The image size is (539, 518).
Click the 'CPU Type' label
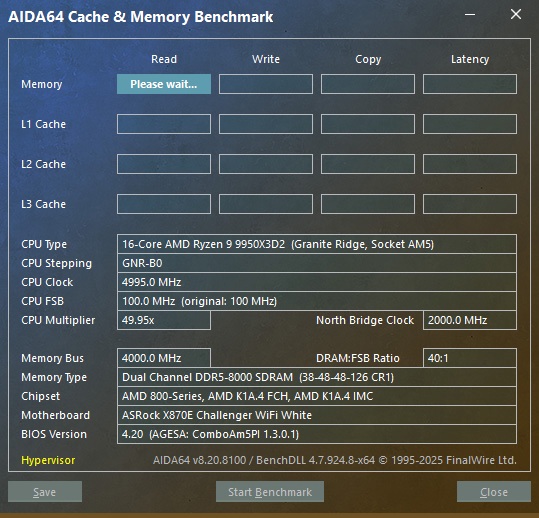[44, 244]
